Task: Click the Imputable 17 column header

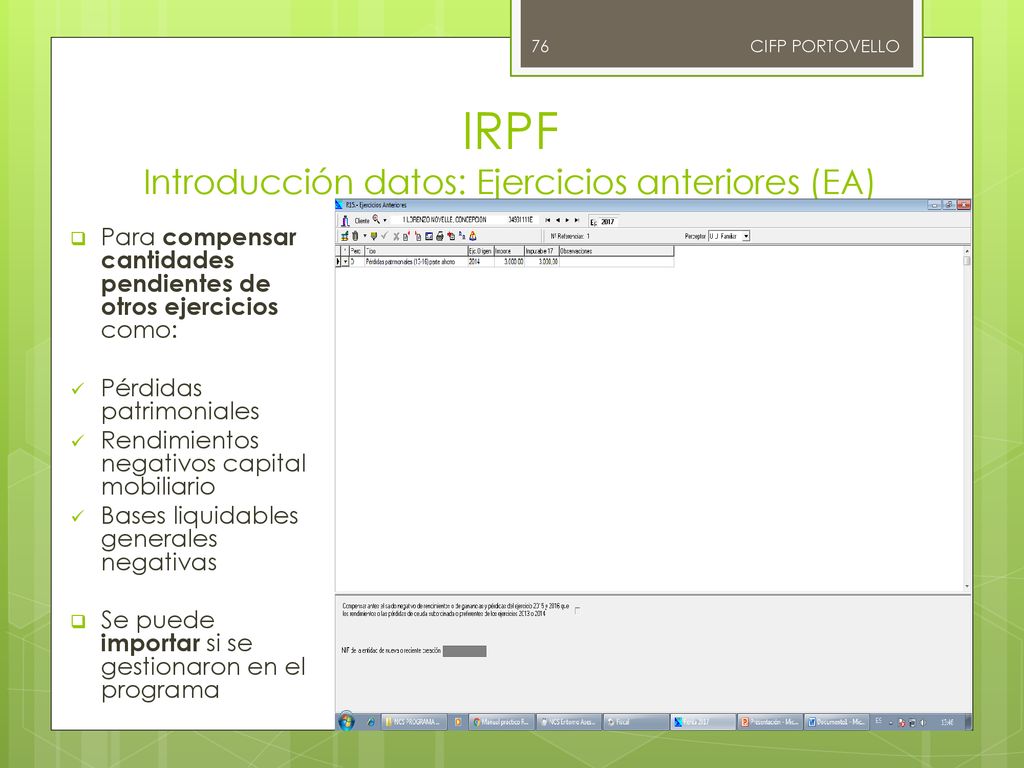Action: click(x=541, y=251)
